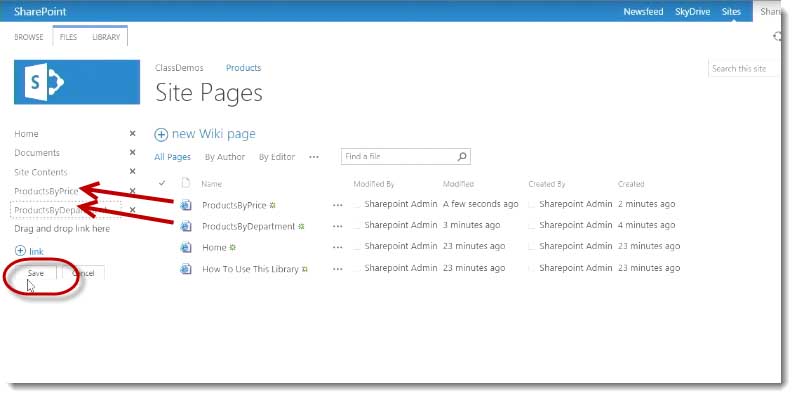This screenshot has height=398, width=796.
Task: Save the navigation edits
Action: (36, 273)
